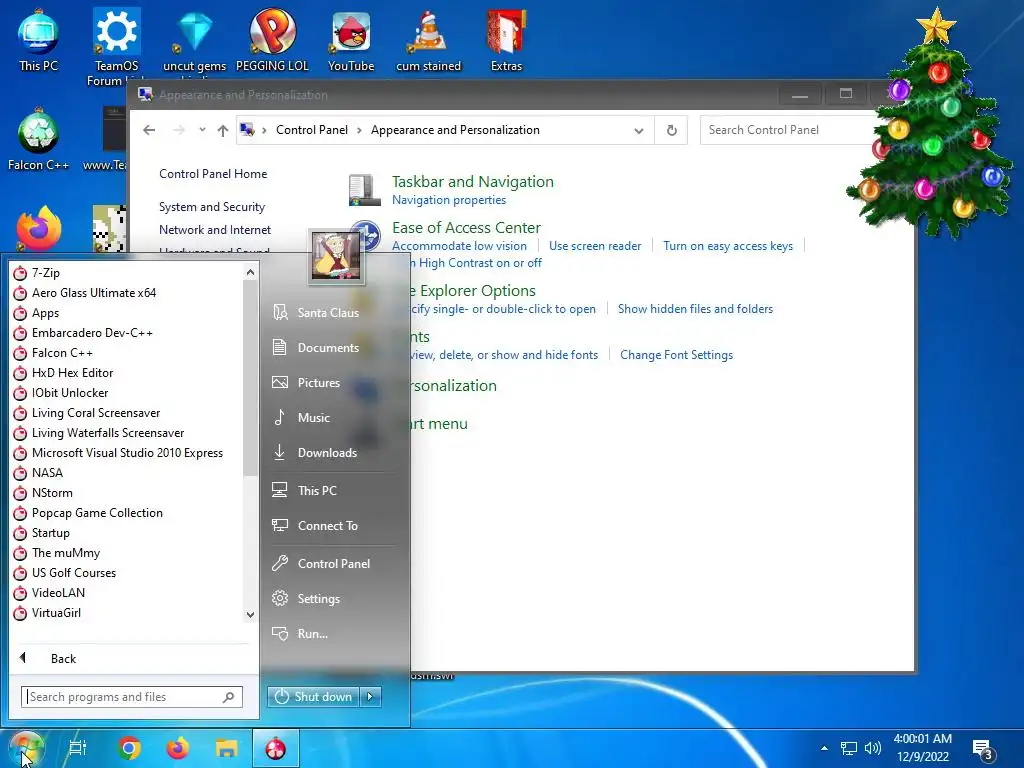Open the VLC cone desktop icon
Screen dimensions: 1024x768
coord(428,40)
